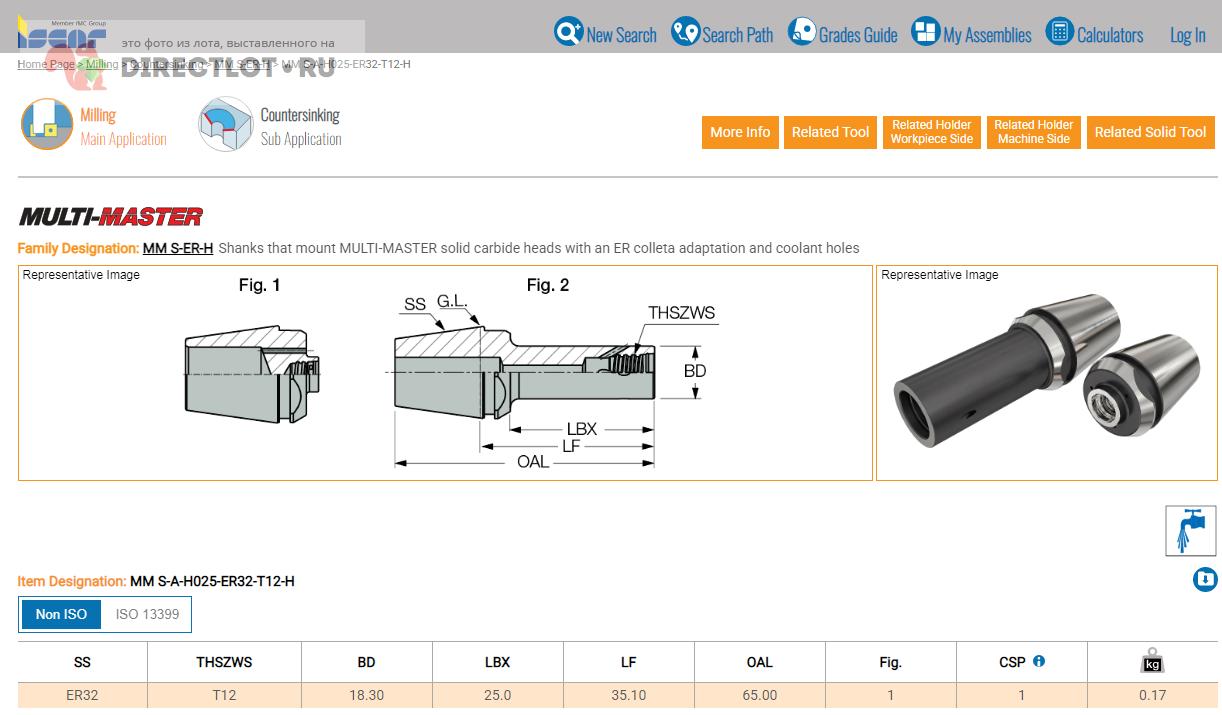Click the OAL column header
The width and height of the screenshot is (1222, 715).
760,662
